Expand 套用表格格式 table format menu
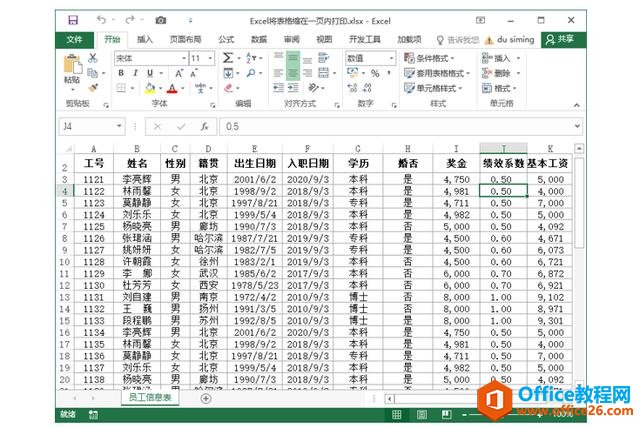The height and width of the screenshot is (428, 640). click(x=437, y=73)
